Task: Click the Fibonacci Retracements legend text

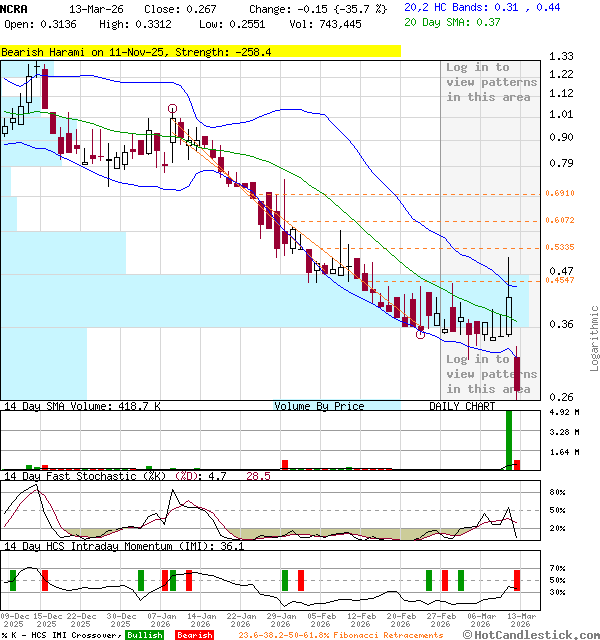Action: 340,635
